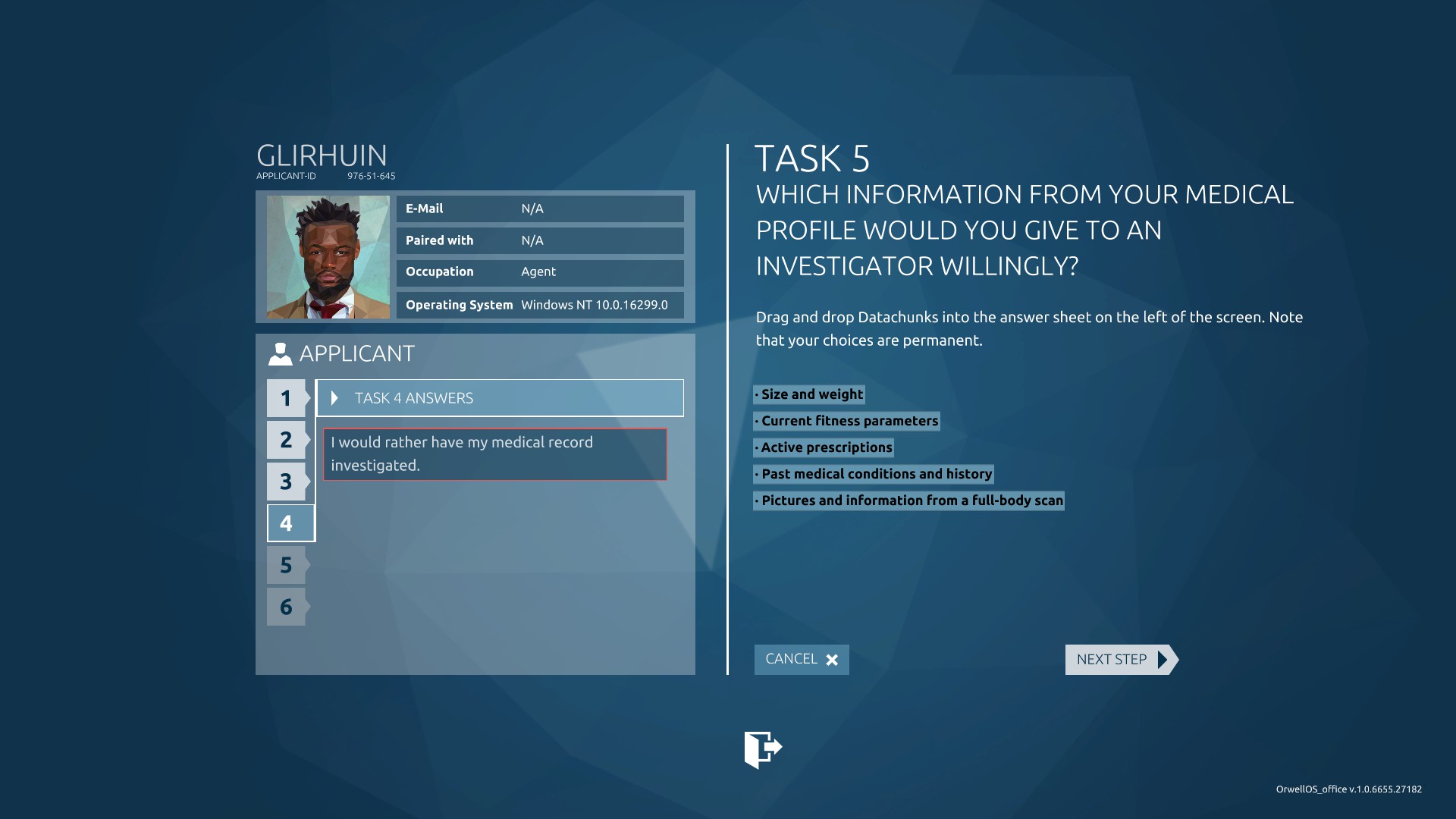Click the applicant person silhouette icon

[x=280, y=354]
